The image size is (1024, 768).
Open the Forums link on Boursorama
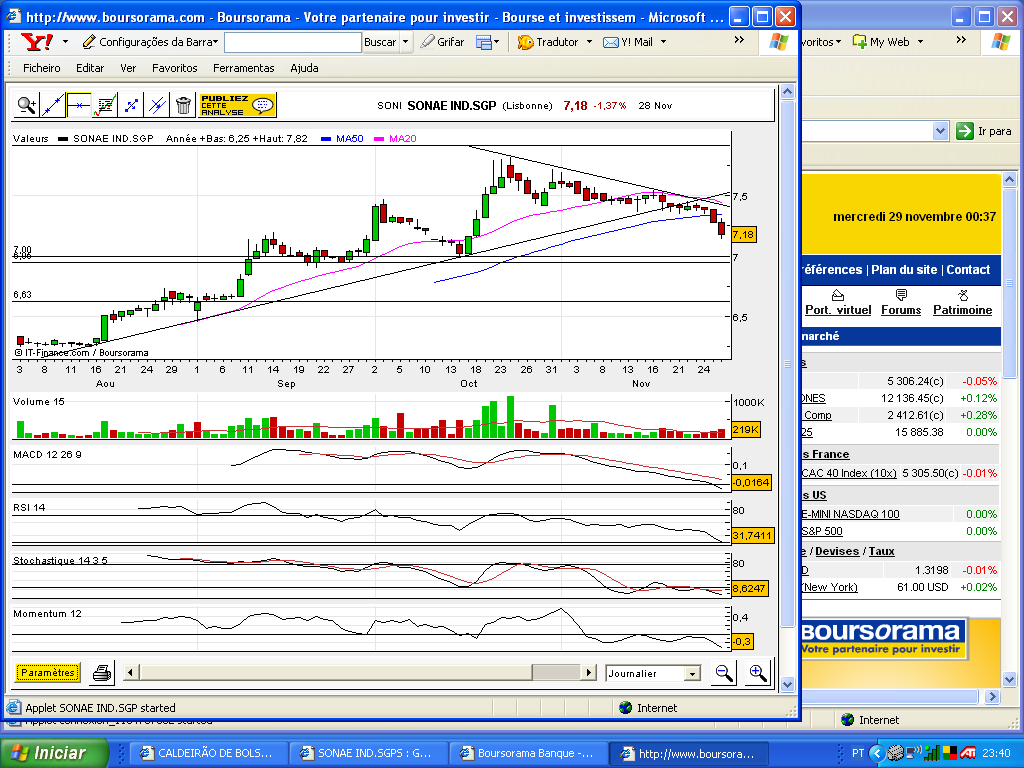[x=901, y=310]
